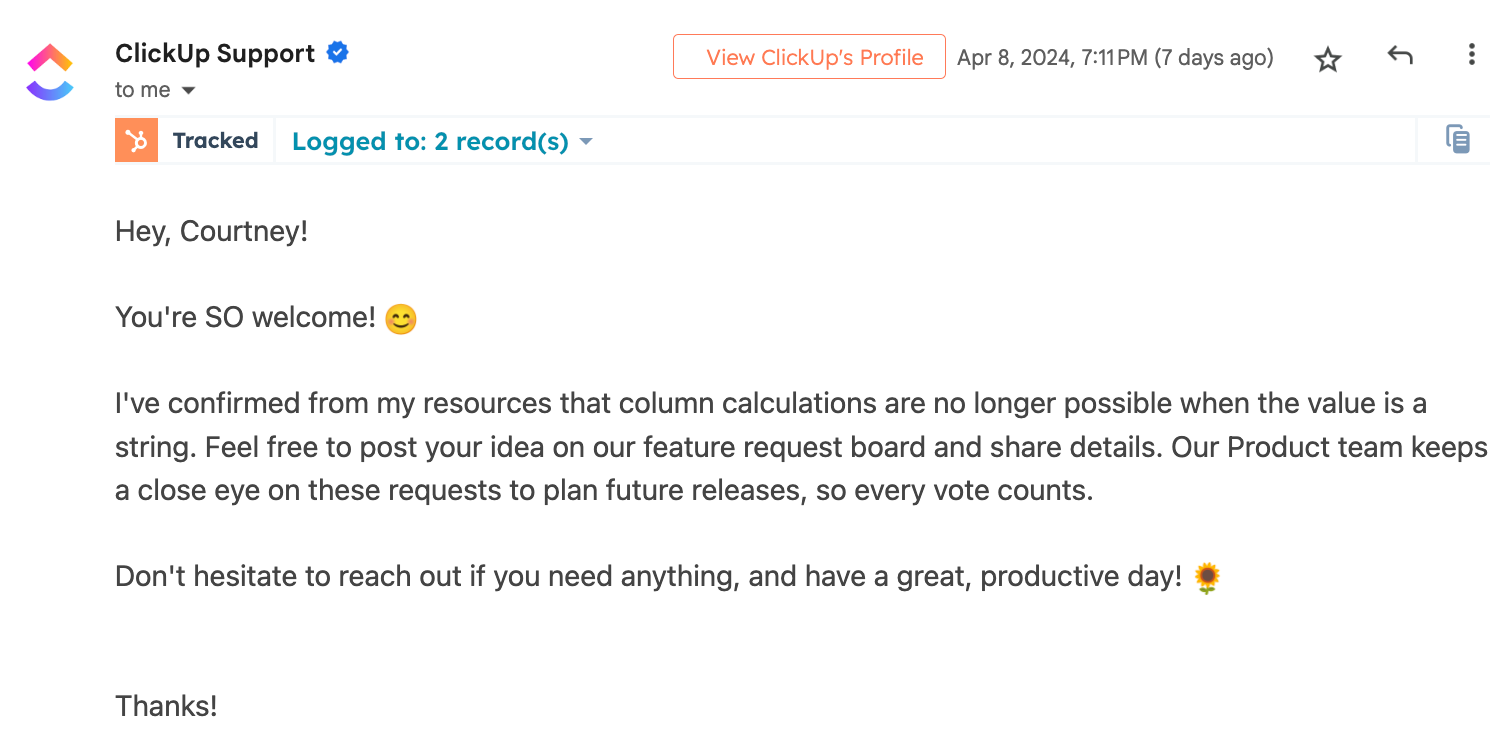Click the Apr 8, 2024 timestamp
This screenshot has height=752, width=1508.
coord(1115,58)
